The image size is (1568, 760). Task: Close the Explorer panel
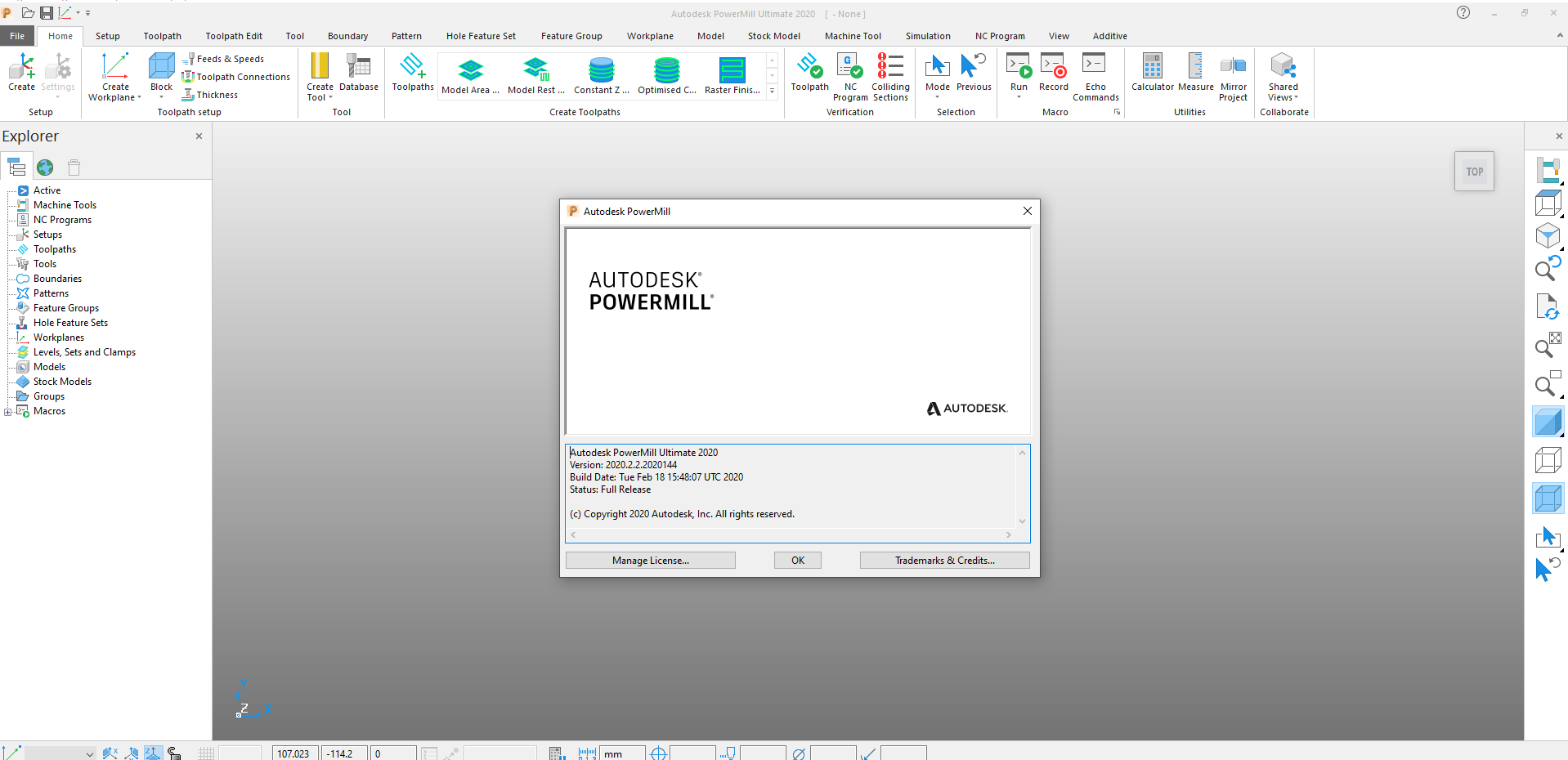tap(199, 136)
